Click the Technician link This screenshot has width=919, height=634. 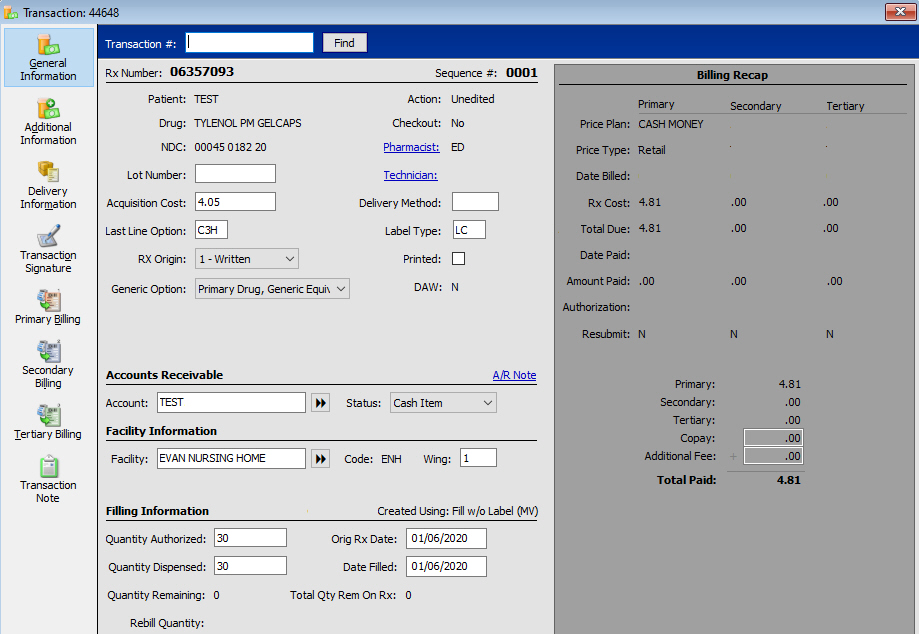(x=410, y=175)
